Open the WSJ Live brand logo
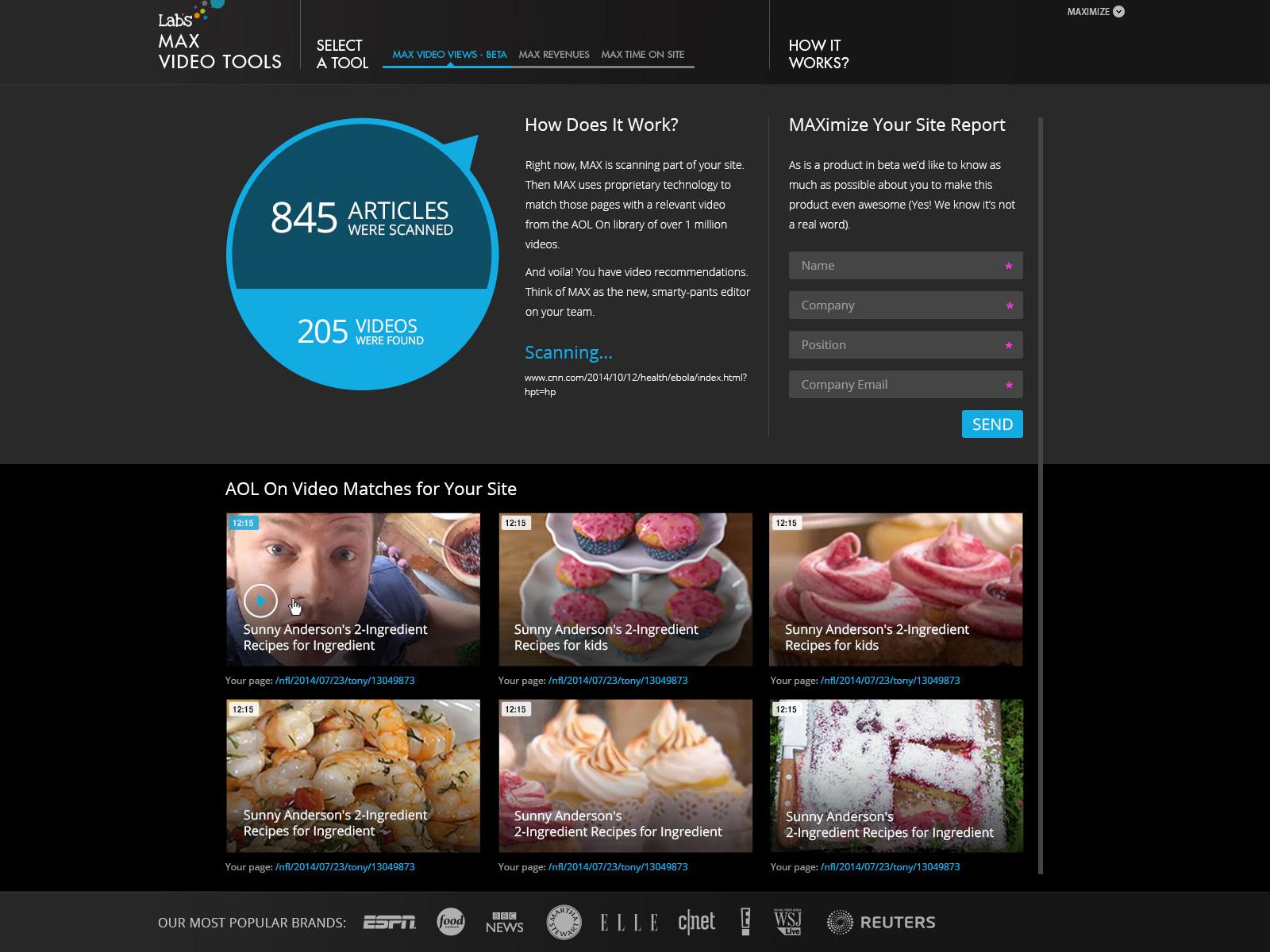The height and width of the screenshot is (952, 1270). 788,922
